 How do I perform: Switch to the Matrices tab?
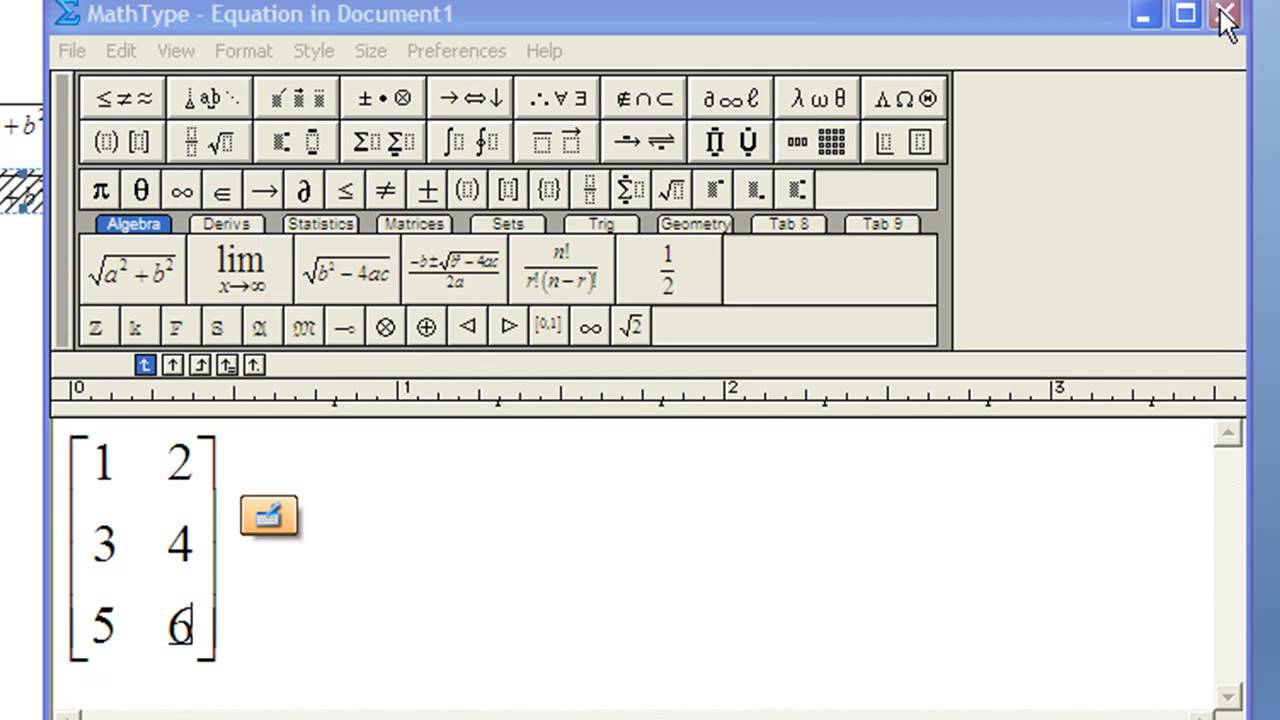point(414,224)
